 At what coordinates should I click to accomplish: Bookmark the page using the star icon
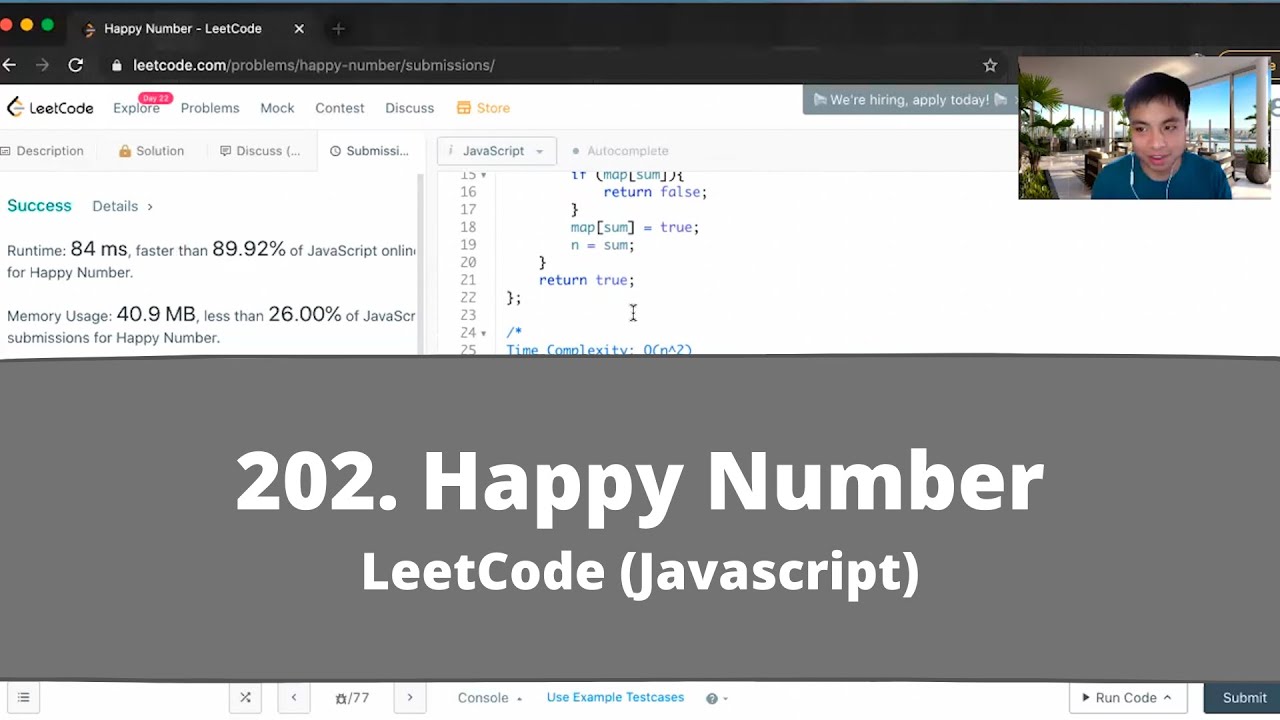[990, 65]
